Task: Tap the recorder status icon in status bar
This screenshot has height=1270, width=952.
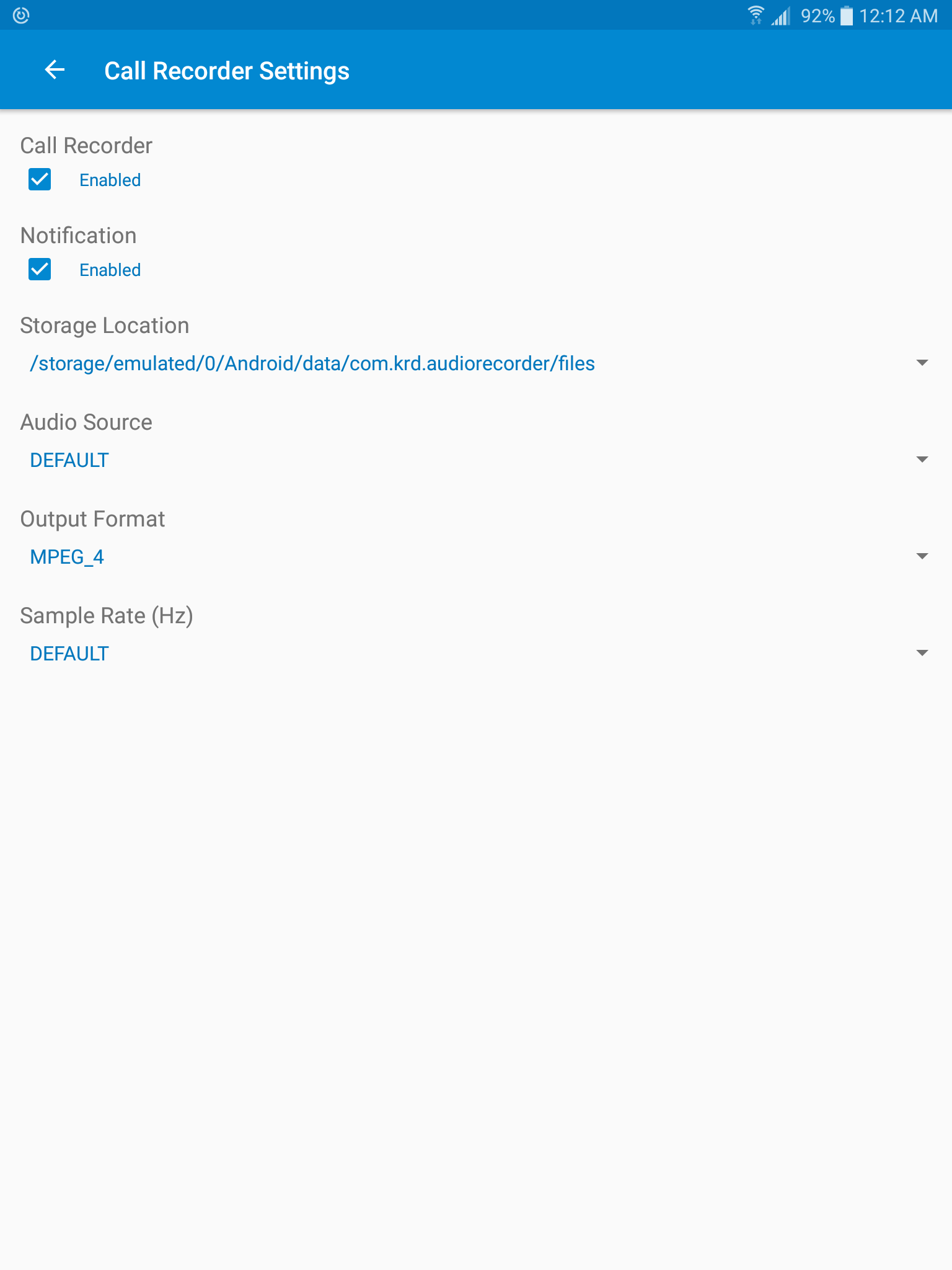Action: point(21,16)
